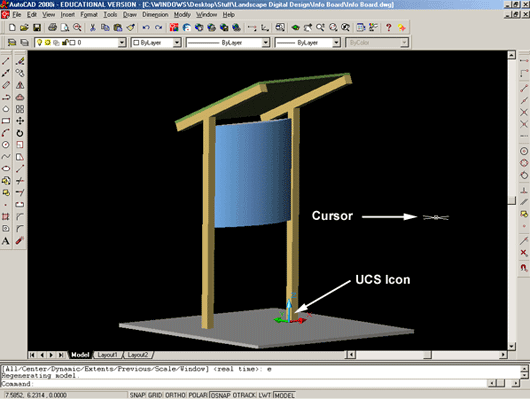
Task: Click the GRID status button
Action: click(x=155, y=395)
